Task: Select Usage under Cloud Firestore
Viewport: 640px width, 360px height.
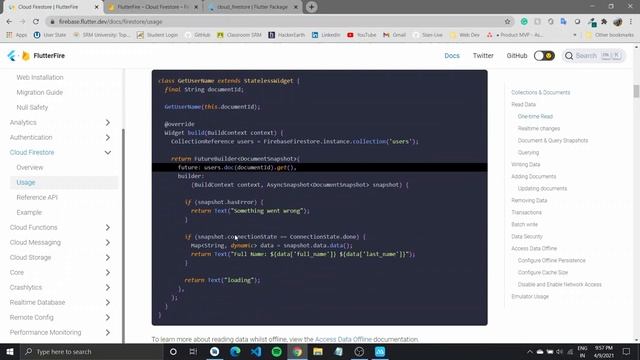Action: pyautogui.click(x=26, y=182)
